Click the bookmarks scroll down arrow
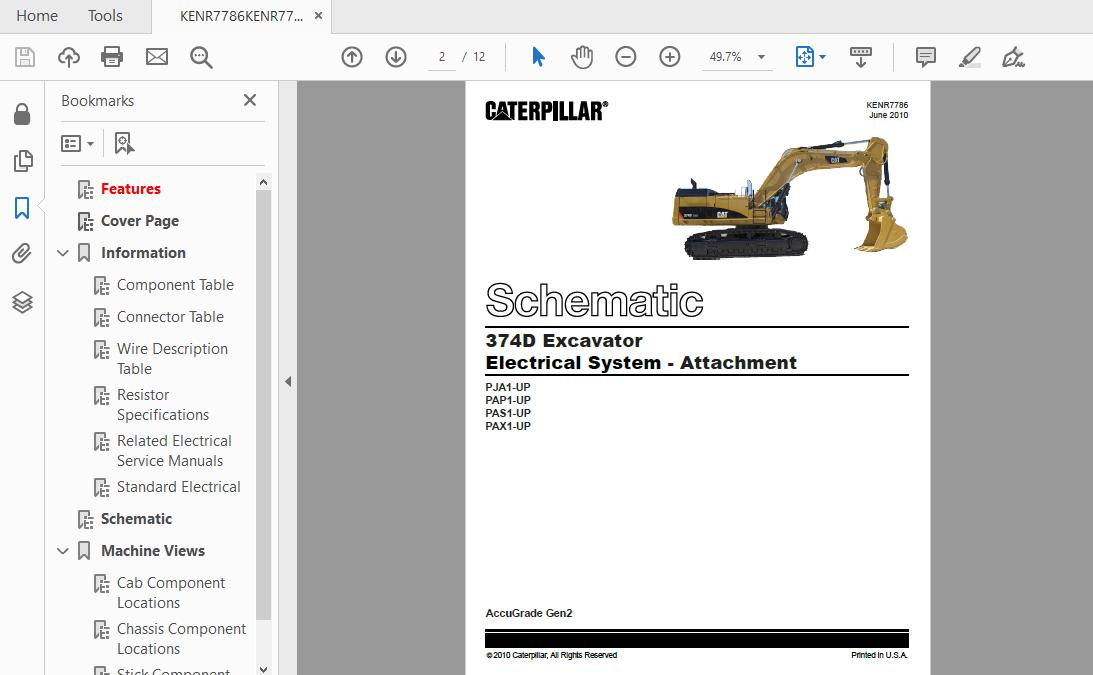This screenshot has width=1093, height=675. click(x=263, y=669)
